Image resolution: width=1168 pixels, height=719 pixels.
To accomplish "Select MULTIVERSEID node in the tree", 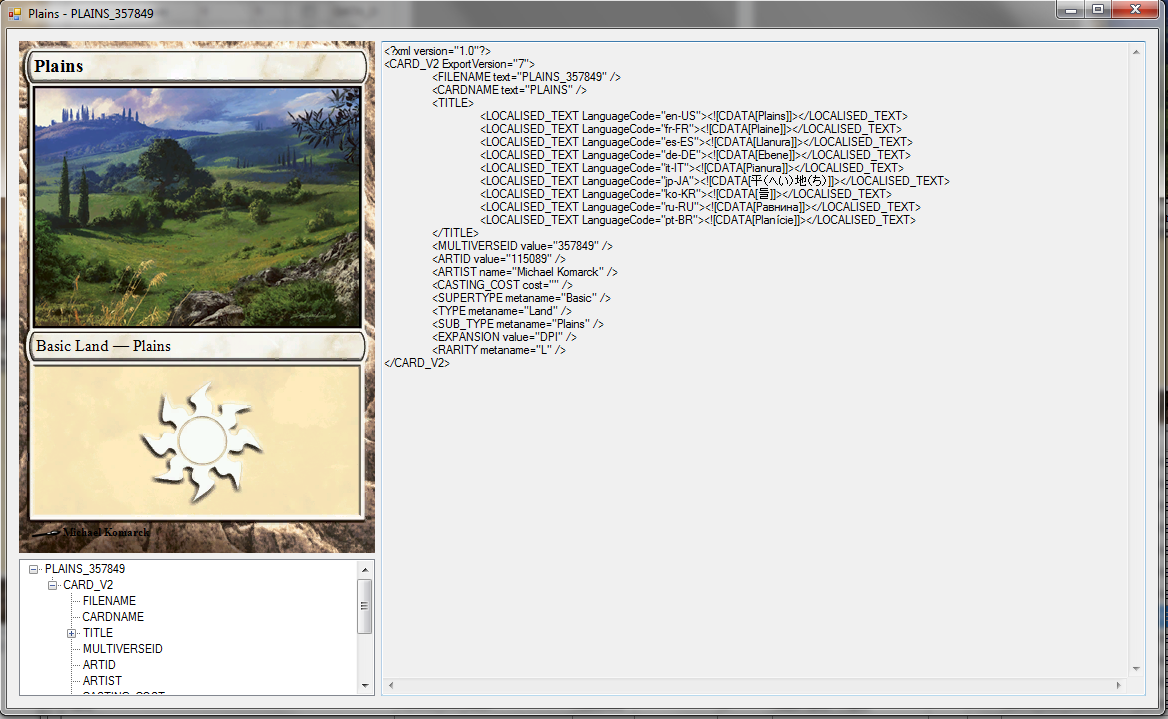I will tap(122, 649).
